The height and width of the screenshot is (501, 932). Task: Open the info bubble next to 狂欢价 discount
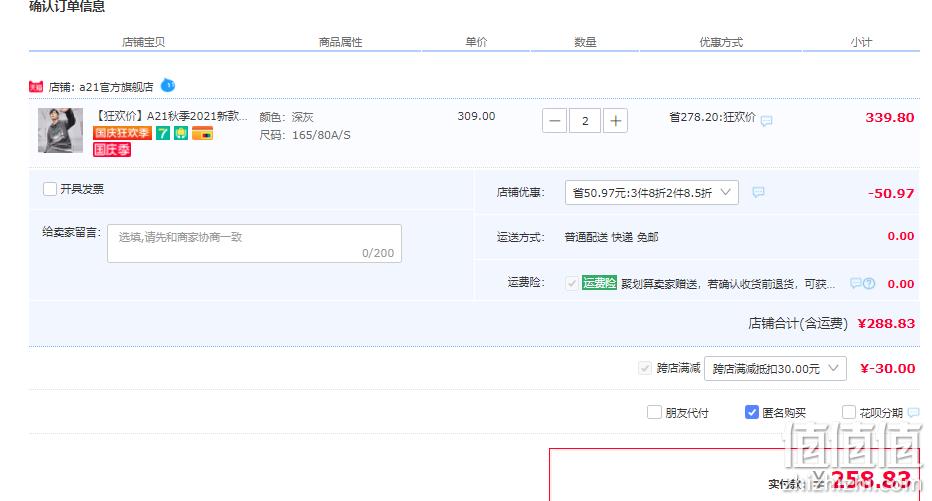pos(767,121)
